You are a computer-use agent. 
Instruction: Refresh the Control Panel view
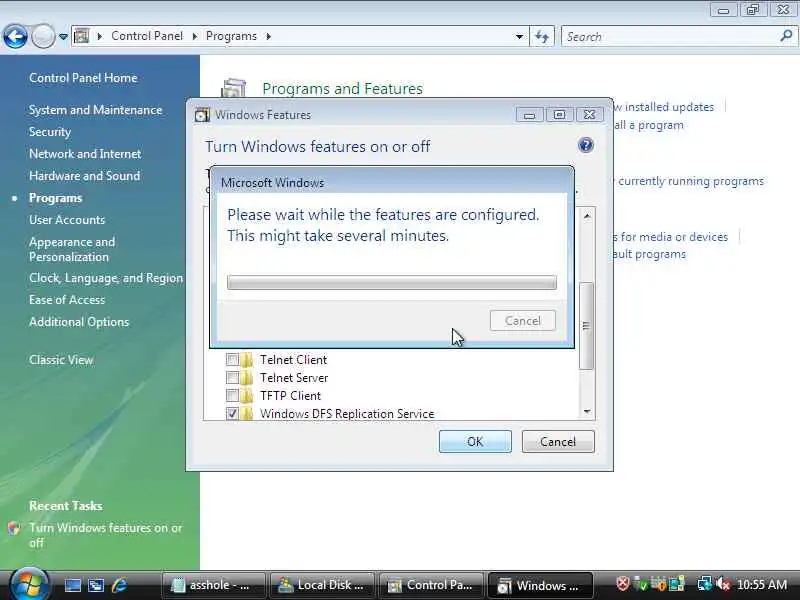[x=541, y=36]
